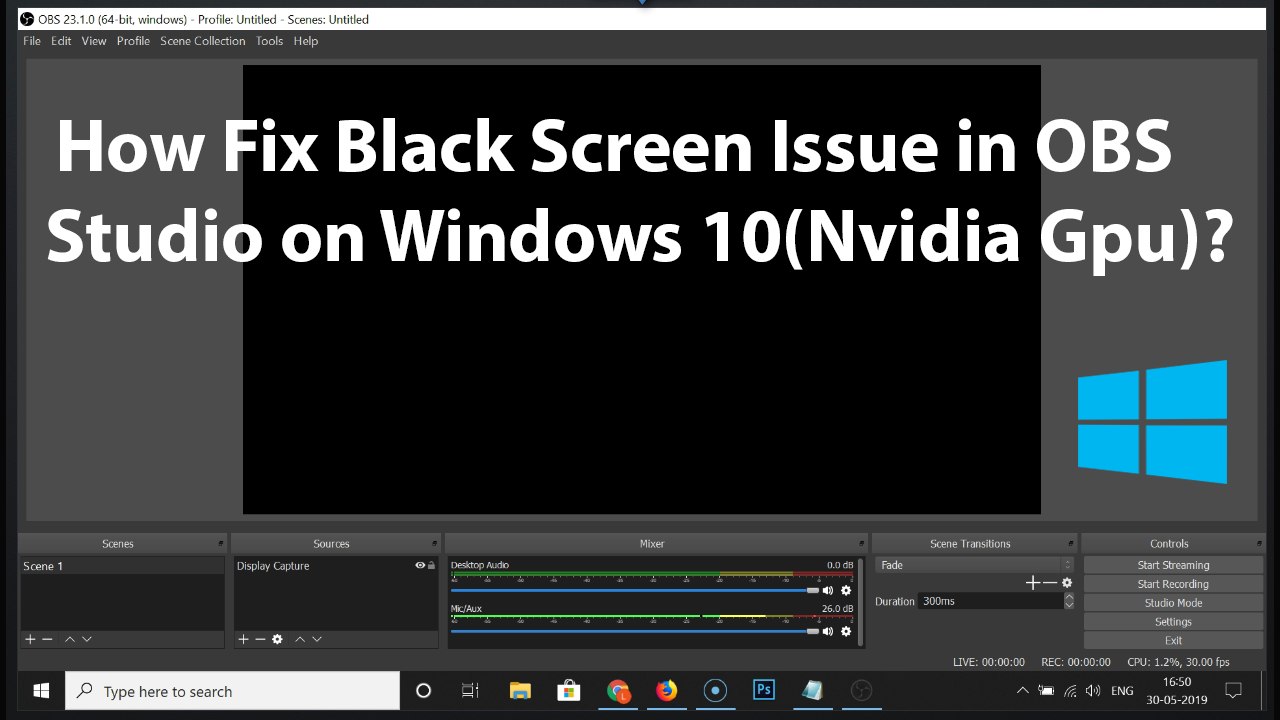Select Scene 1 in the Scenes list

coord(122,566)
